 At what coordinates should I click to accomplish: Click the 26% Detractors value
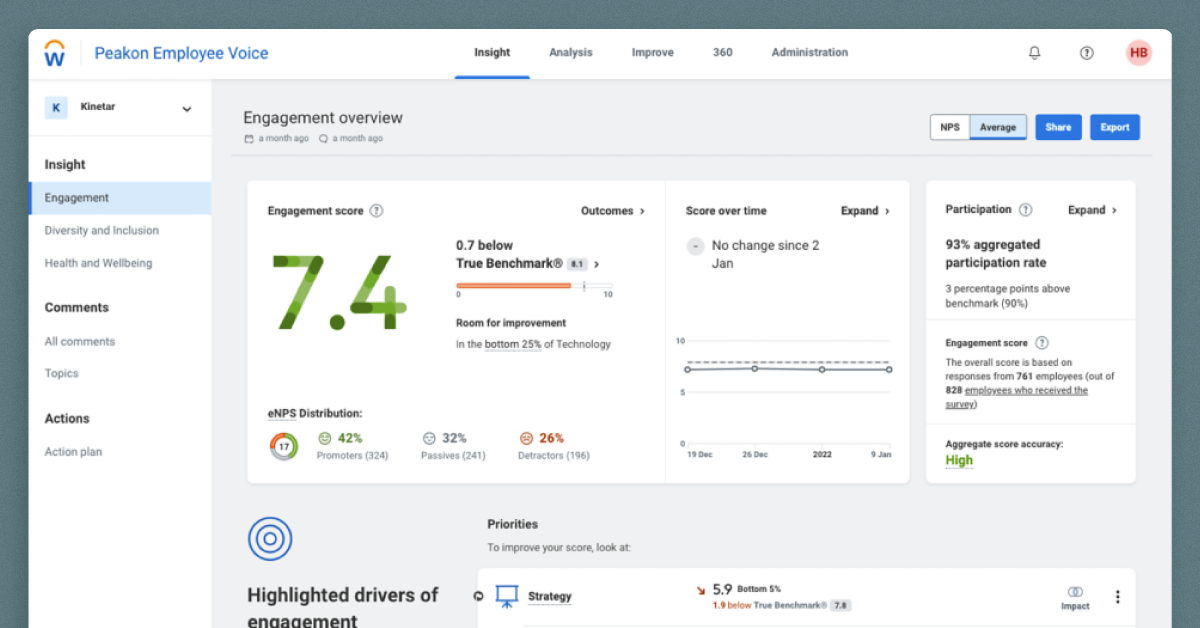552,438
